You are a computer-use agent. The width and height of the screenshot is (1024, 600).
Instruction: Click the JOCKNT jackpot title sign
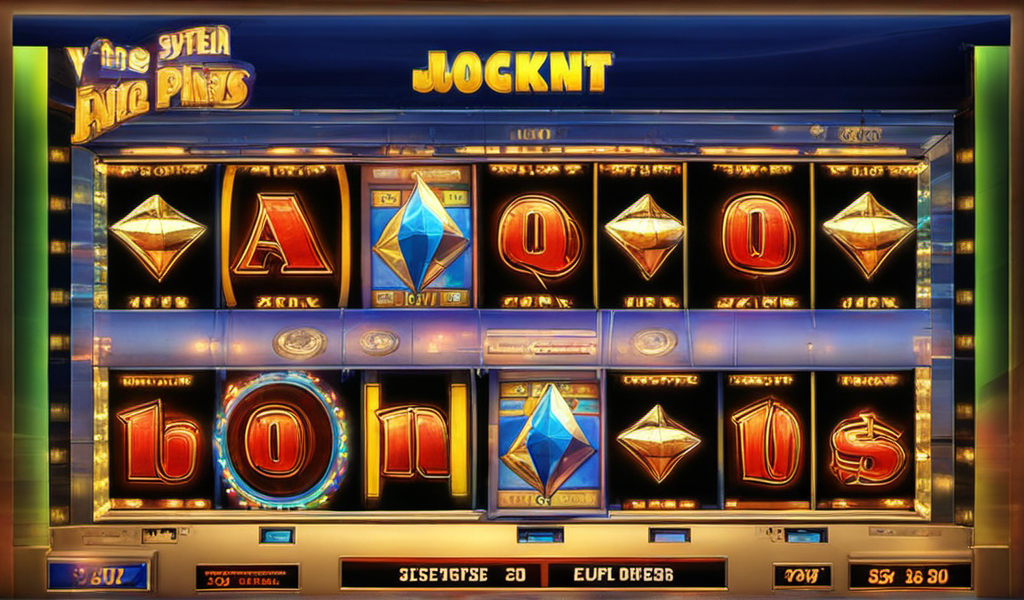(x=513, y=71)
